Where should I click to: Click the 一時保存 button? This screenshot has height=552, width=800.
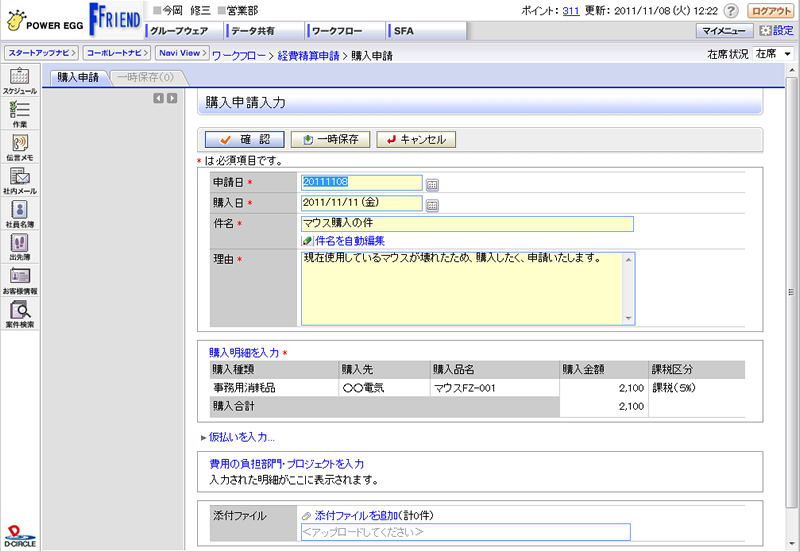[x=330, y=139]
